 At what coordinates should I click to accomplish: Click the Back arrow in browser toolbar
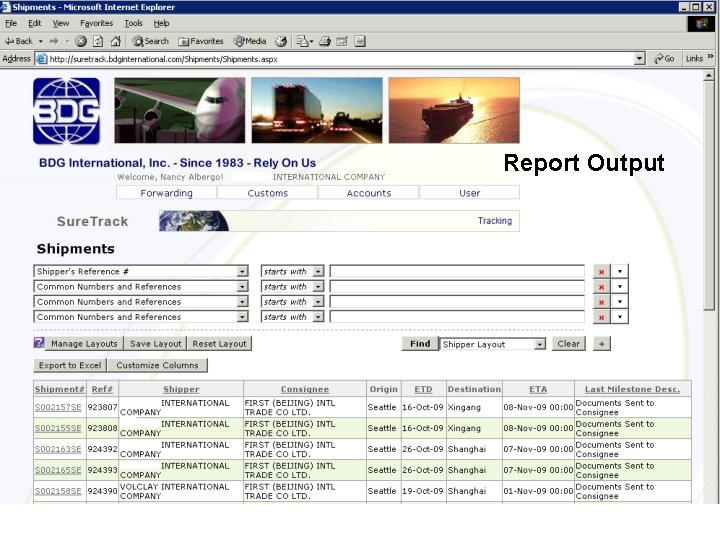pos(18,41)
